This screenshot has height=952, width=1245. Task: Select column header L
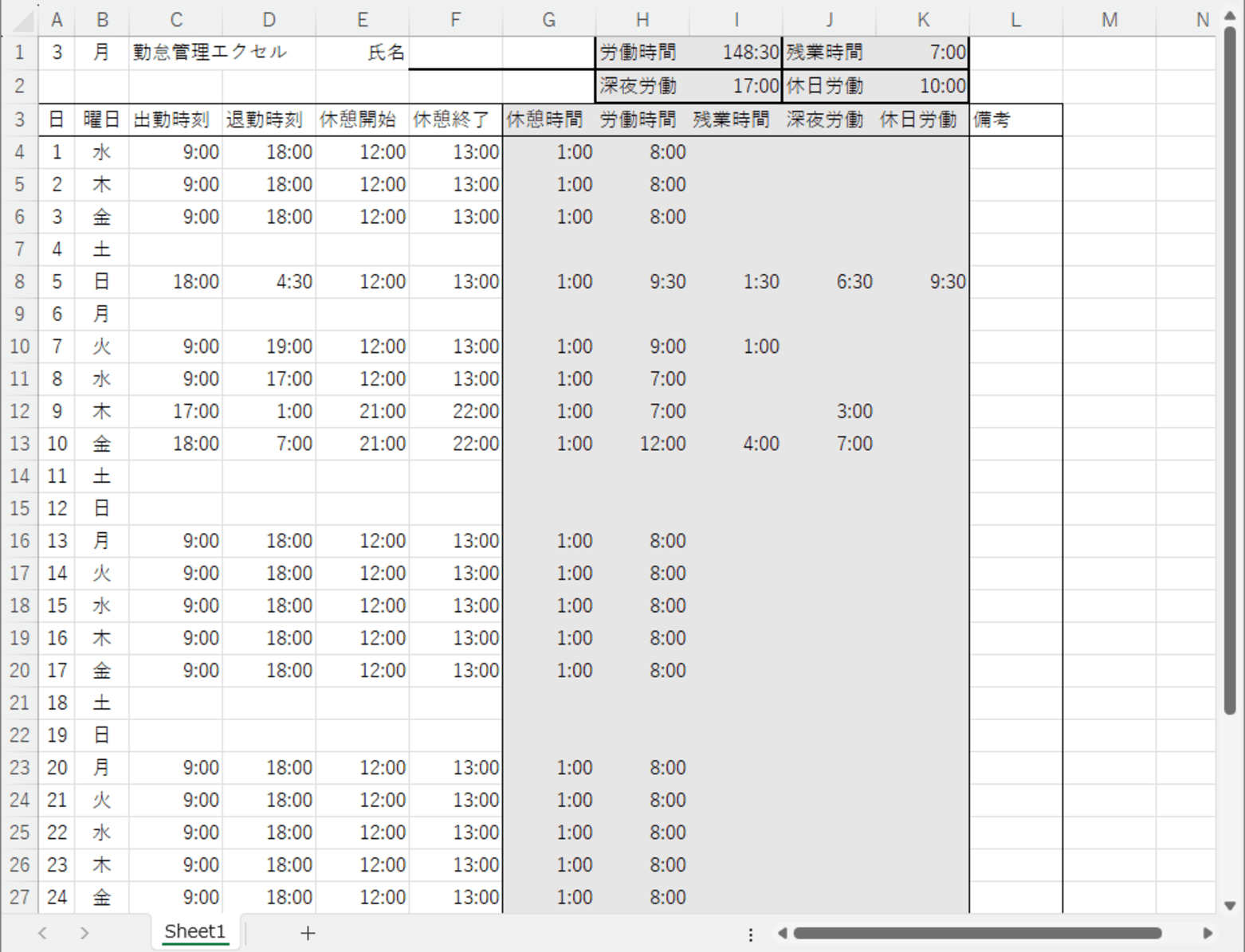(1015, 19)
